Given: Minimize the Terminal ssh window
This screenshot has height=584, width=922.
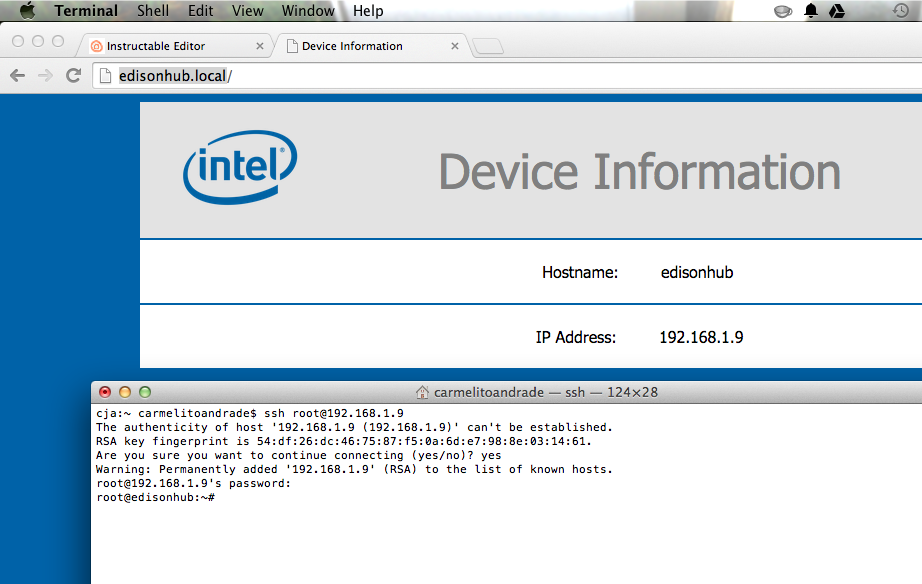Looking at the screenshot, I should [x=125, y=392].
